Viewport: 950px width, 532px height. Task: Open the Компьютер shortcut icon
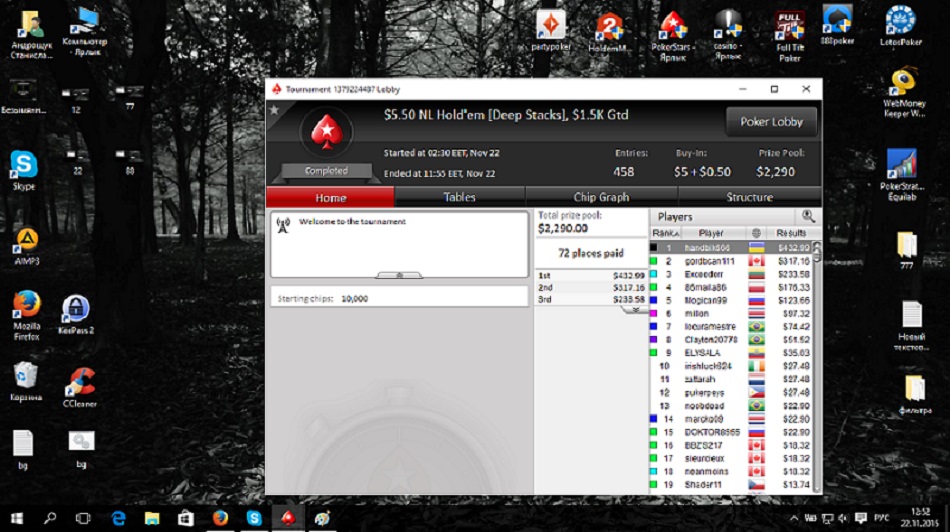(84, 31)
